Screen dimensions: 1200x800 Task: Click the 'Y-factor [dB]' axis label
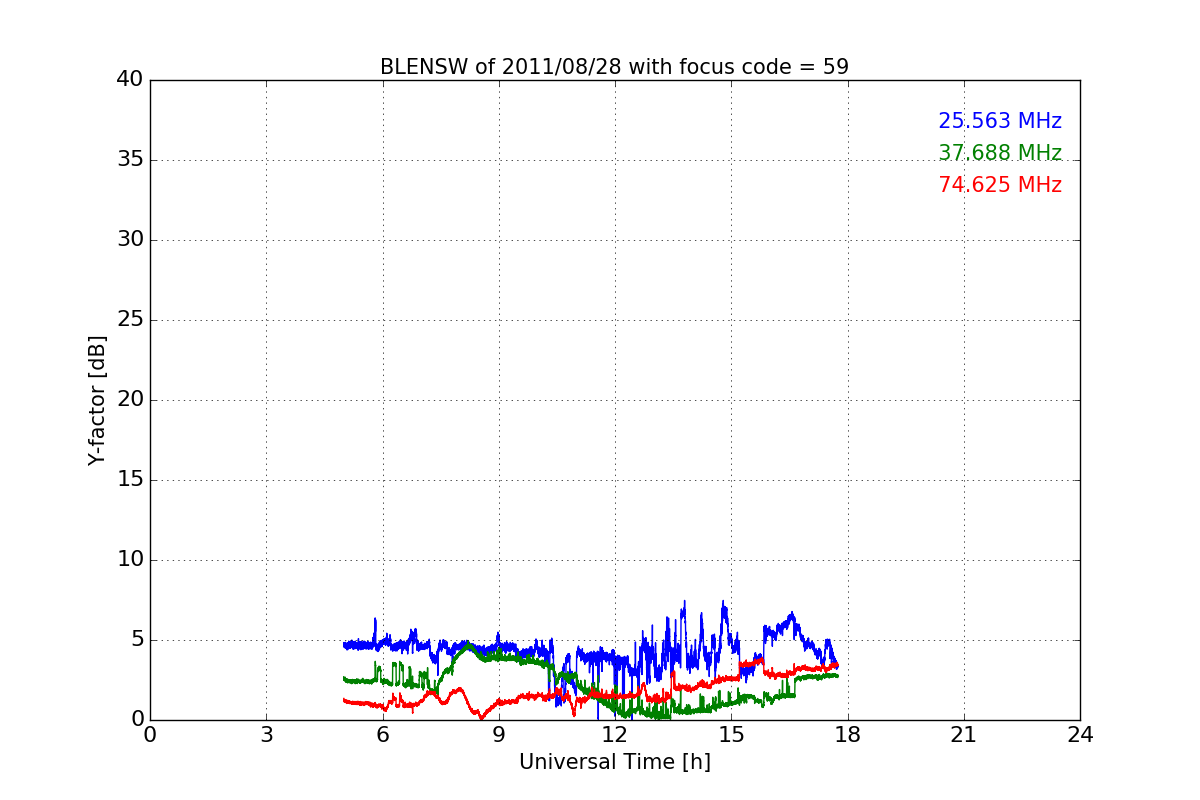[96, 400]
